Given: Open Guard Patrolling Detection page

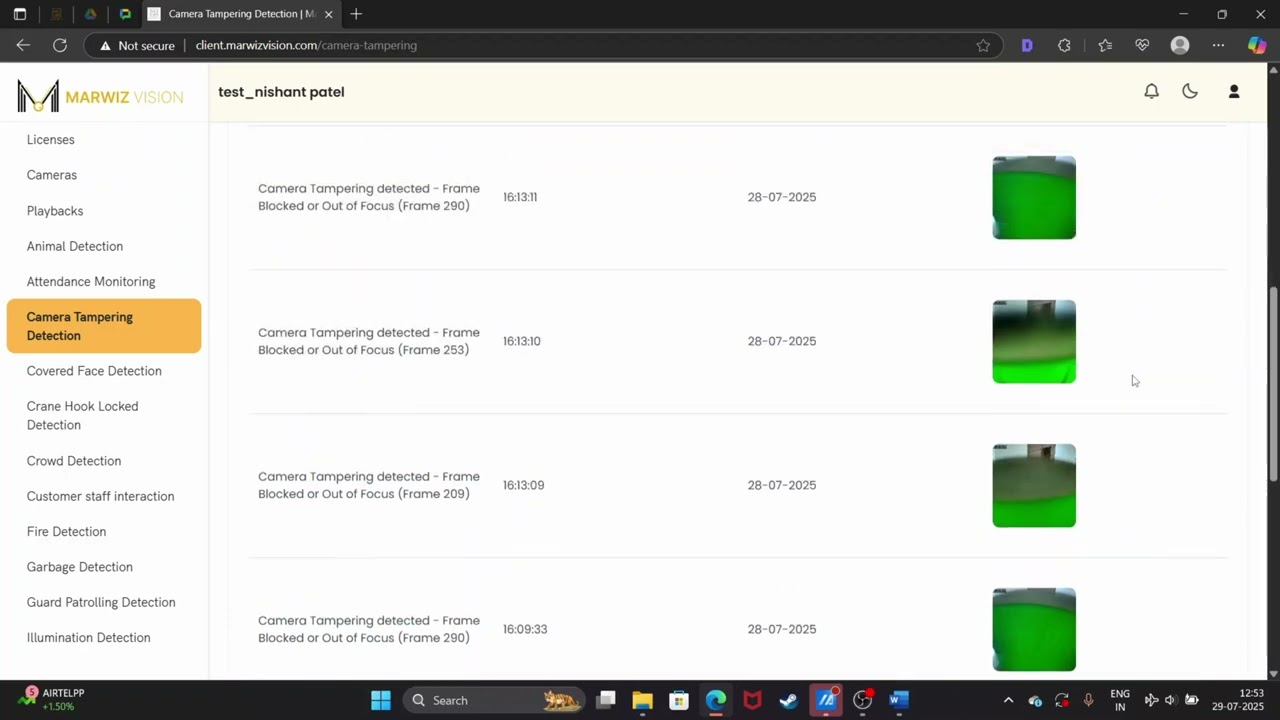Looking at the screenshot, I should tap(101, 602).
